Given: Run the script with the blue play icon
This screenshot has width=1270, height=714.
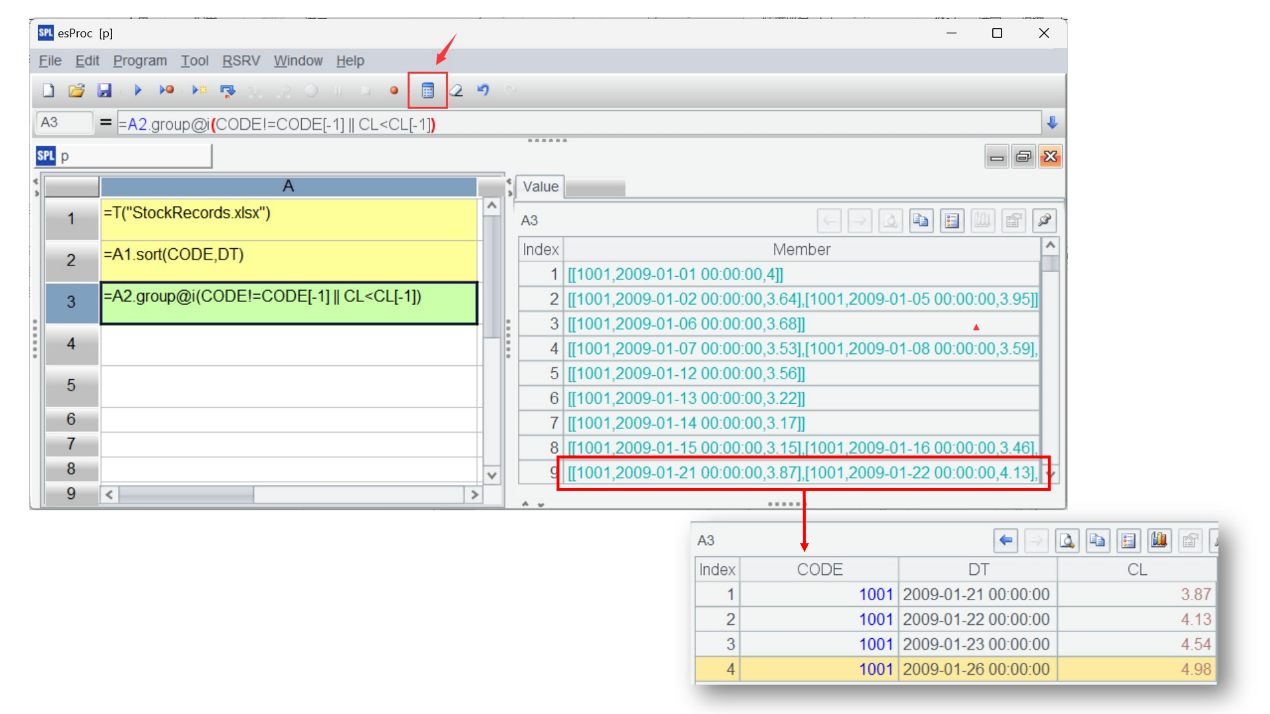Looking at the screenshot, I should (x=138, y=90).
